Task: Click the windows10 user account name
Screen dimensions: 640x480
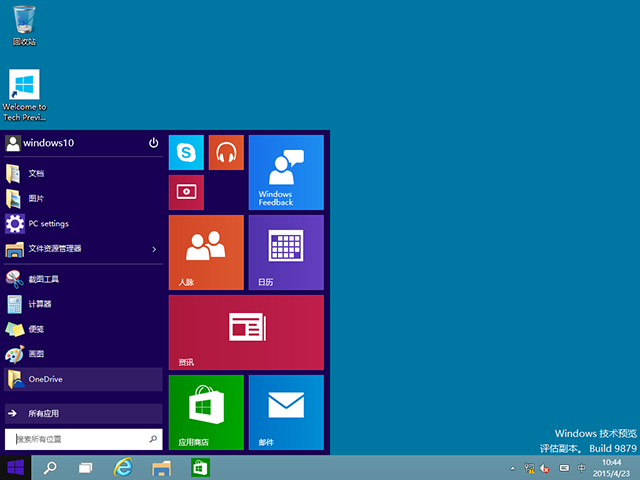Action: (48, 143)
